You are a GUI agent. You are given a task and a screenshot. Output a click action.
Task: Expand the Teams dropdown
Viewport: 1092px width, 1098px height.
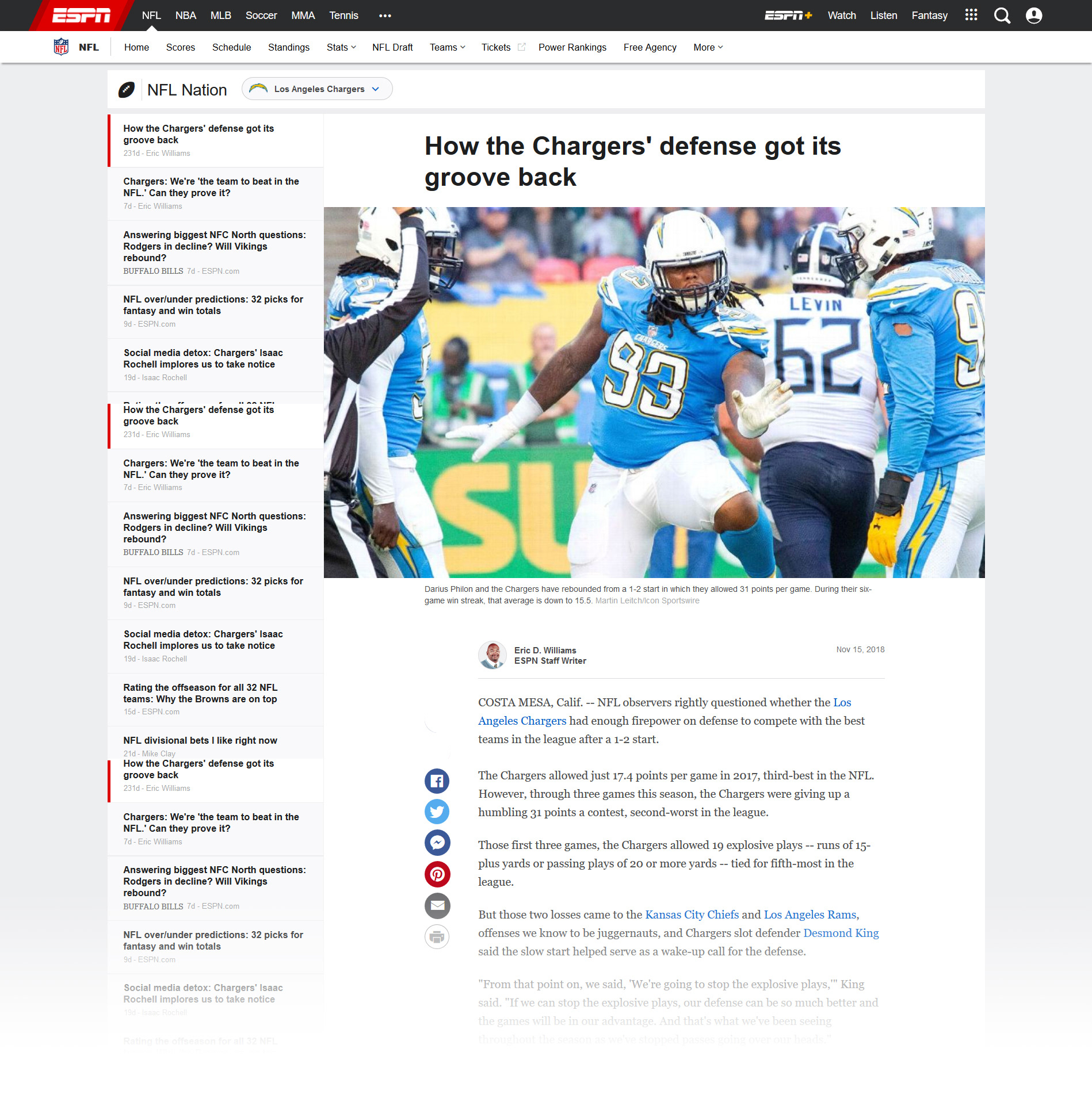(x=447, y=47)
